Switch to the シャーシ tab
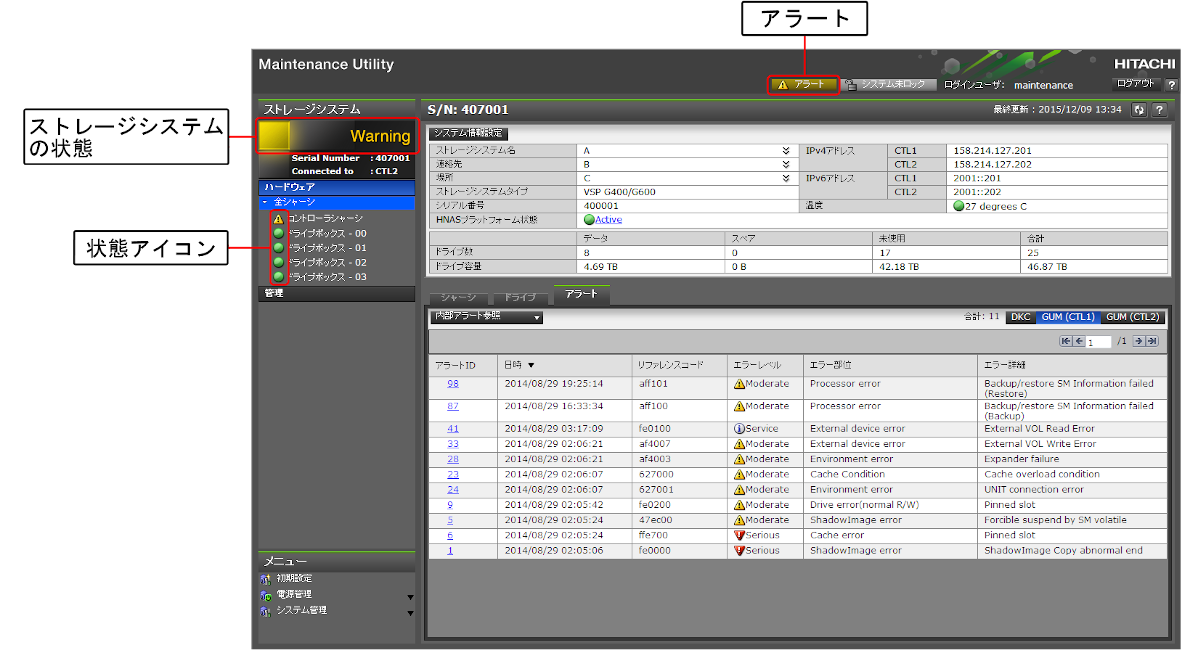Screen dimensions: 1198x653 point(458,297)
